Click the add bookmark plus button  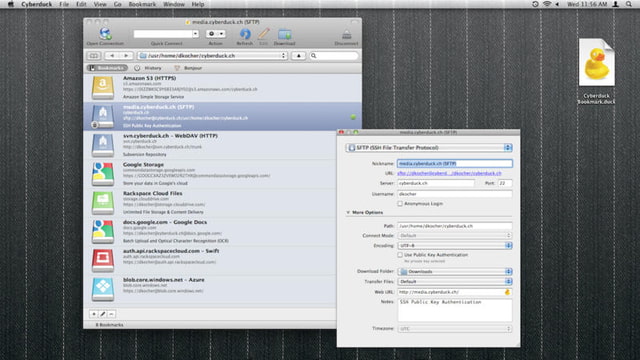[x=93, y=314]
